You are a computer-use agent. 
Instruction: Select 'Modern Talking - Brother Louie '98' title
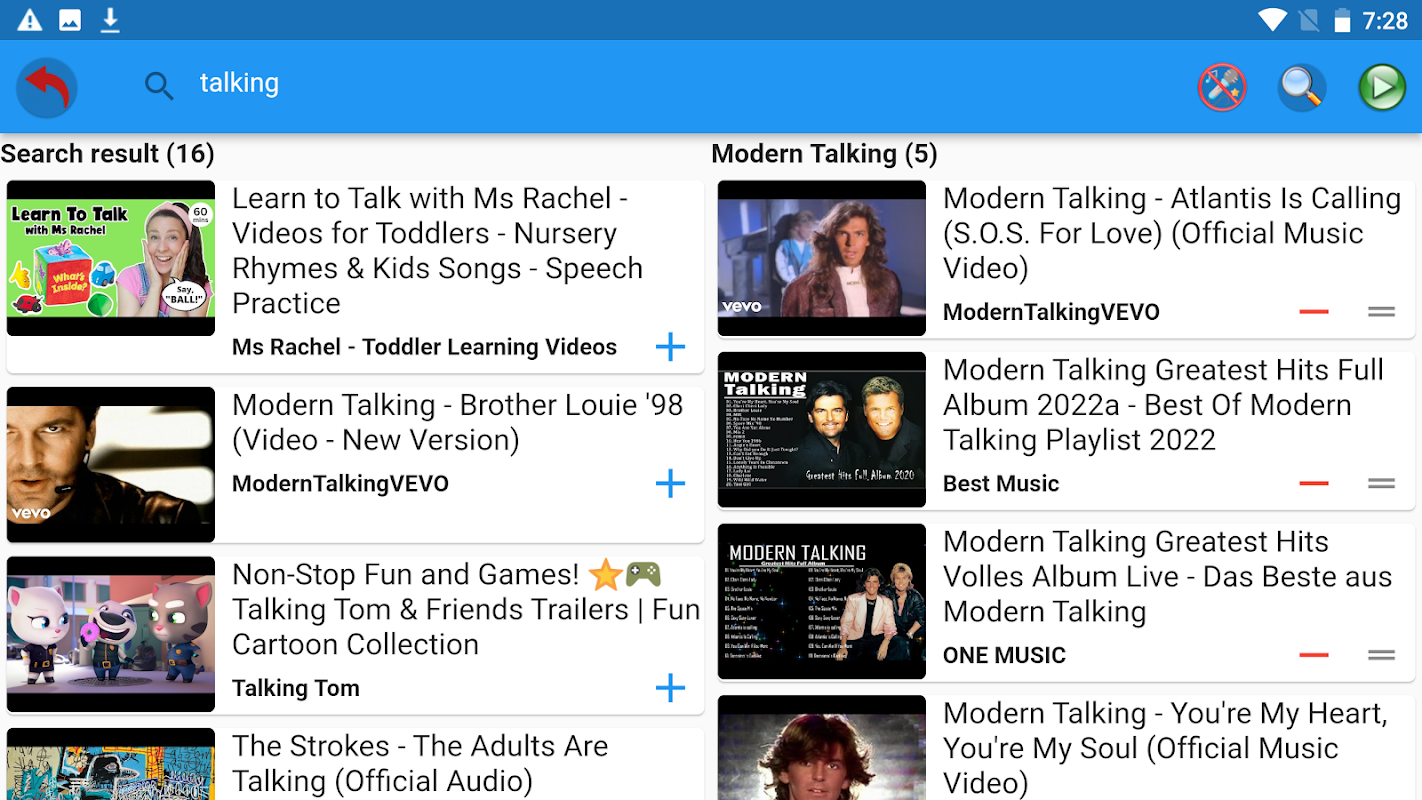click(x=457, y=422)
